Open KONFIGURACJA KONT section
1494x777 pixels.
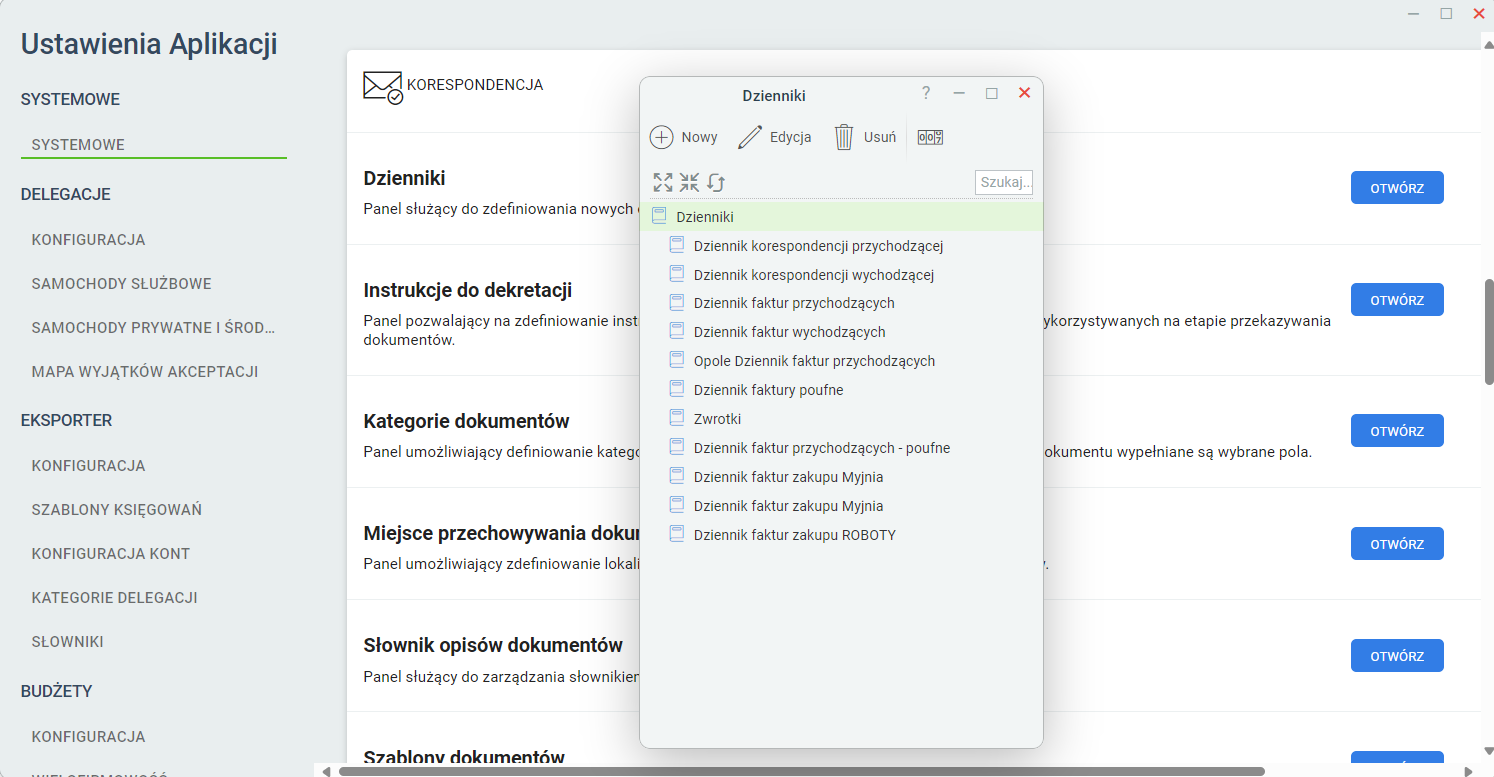(111, 554)
